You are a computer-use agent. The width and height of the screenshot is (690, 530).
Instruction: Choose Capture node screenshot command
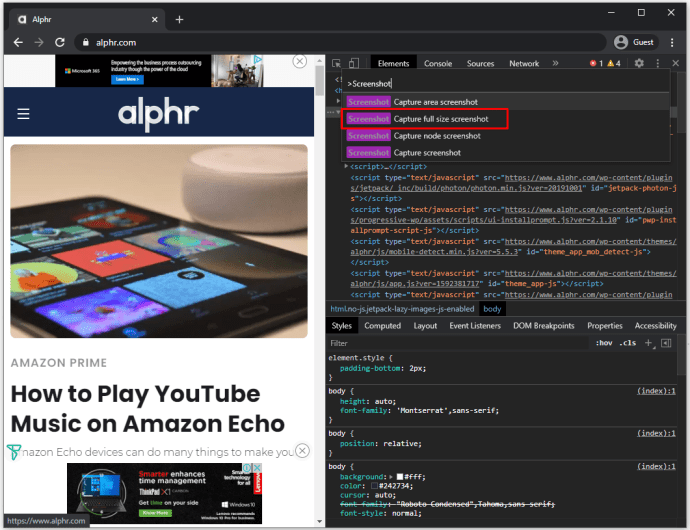pos(506,136)
